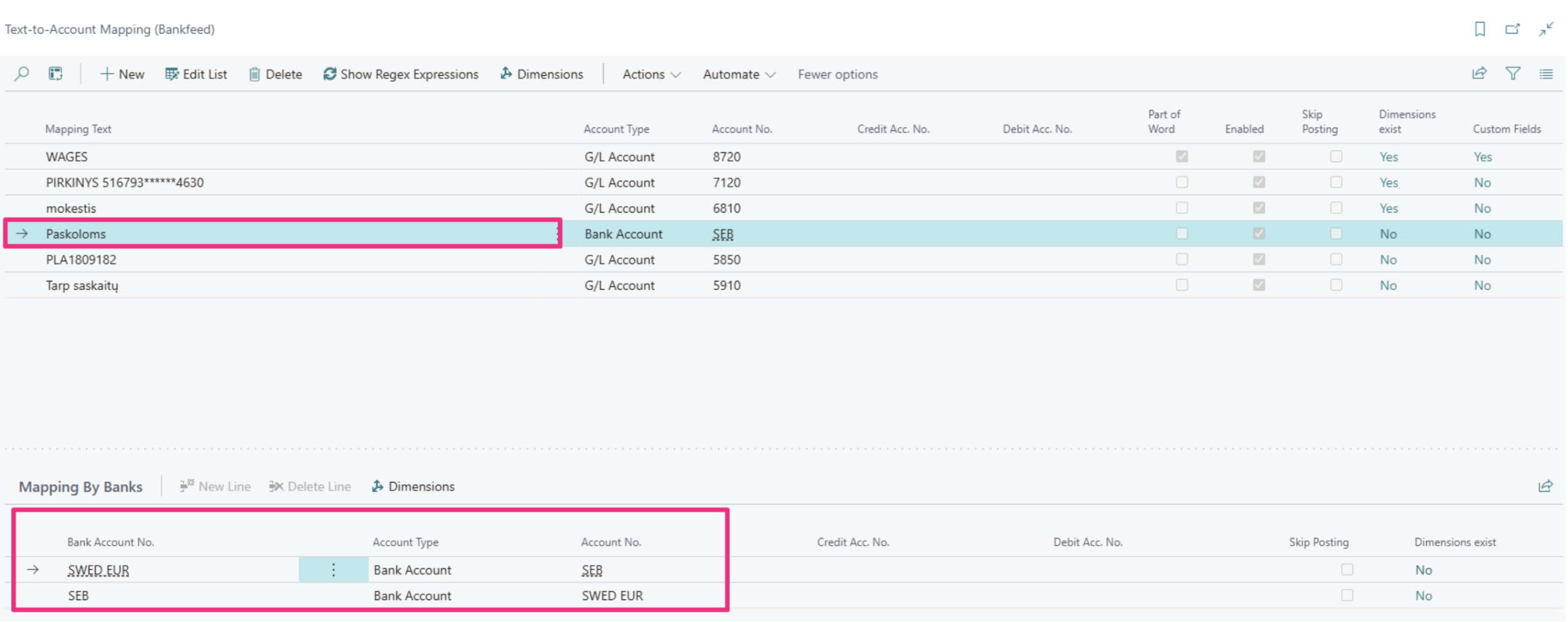
Task: Click the New button label
Action: pos(132,74)
